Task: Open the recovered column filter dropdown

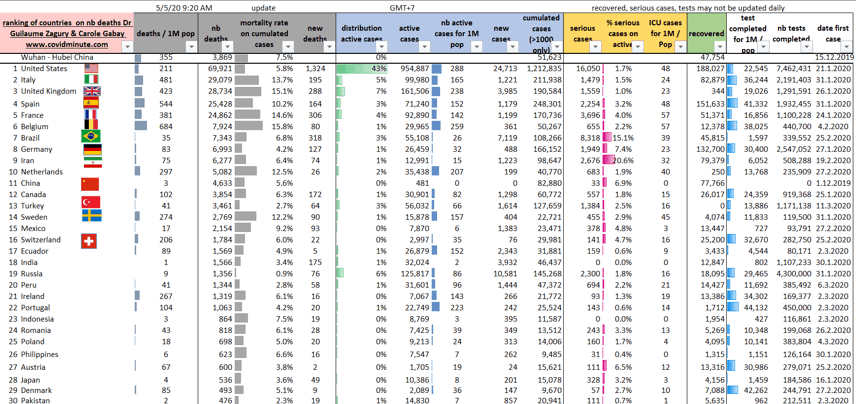Action: point(719,47)
